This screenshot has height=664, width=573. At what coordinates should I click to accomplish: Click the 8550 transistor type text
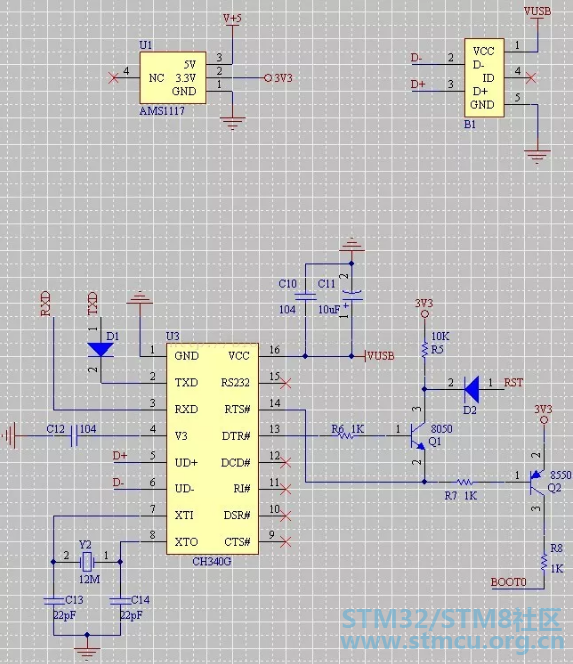coord(561,475)
